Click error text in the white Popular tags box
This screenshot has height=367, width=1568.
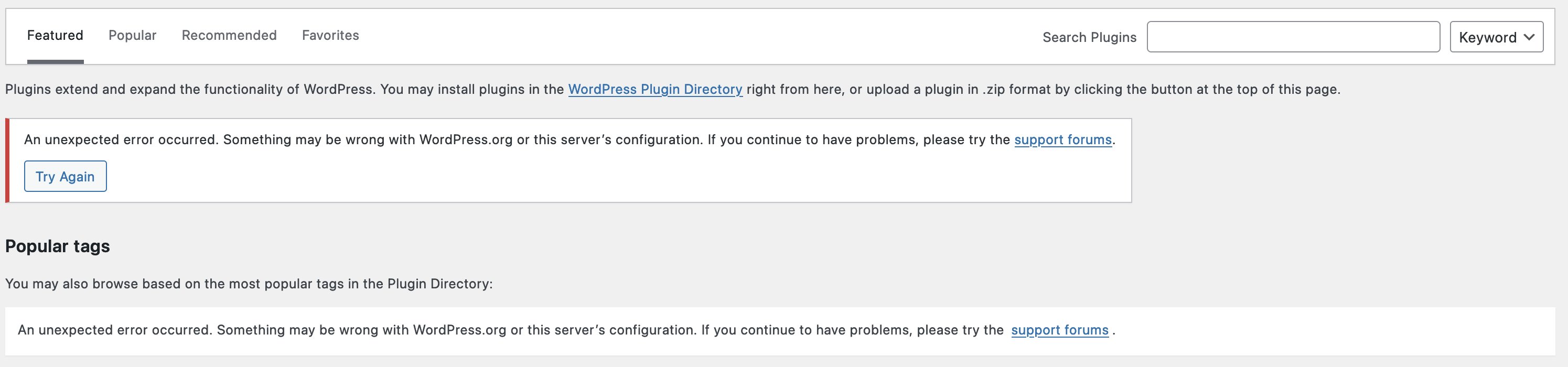[x=566, y=330]
